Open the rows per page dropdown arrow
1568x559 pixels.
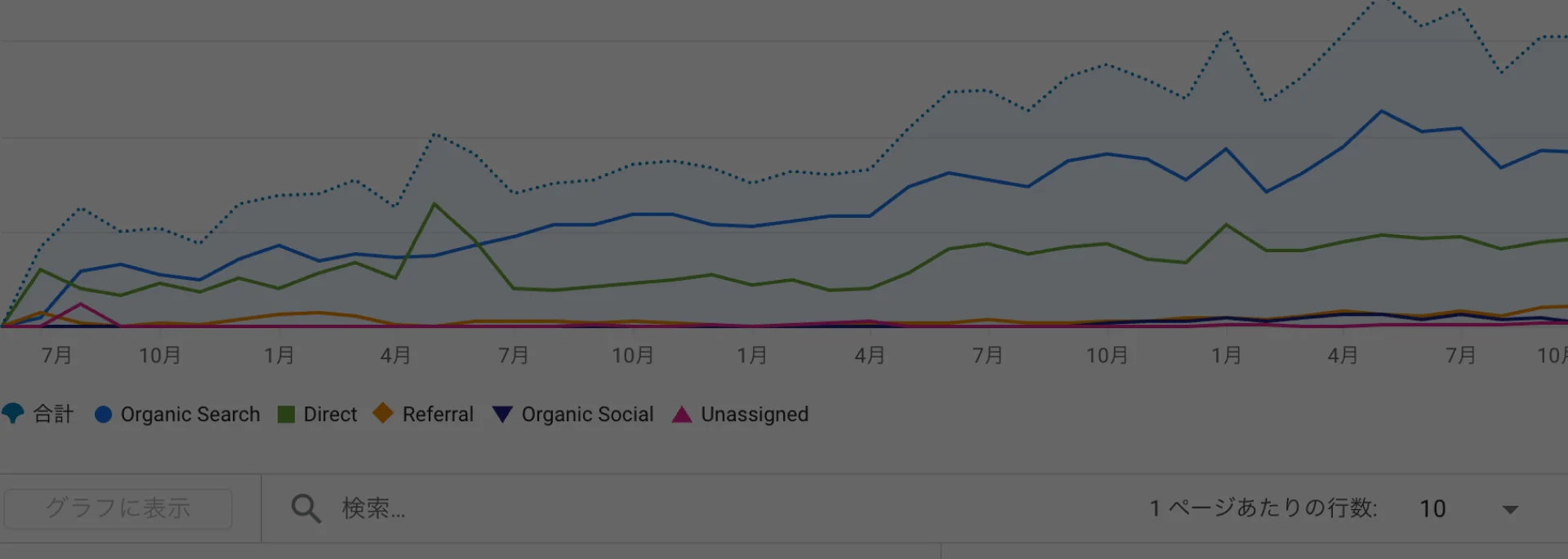[x=1510, y=509]
